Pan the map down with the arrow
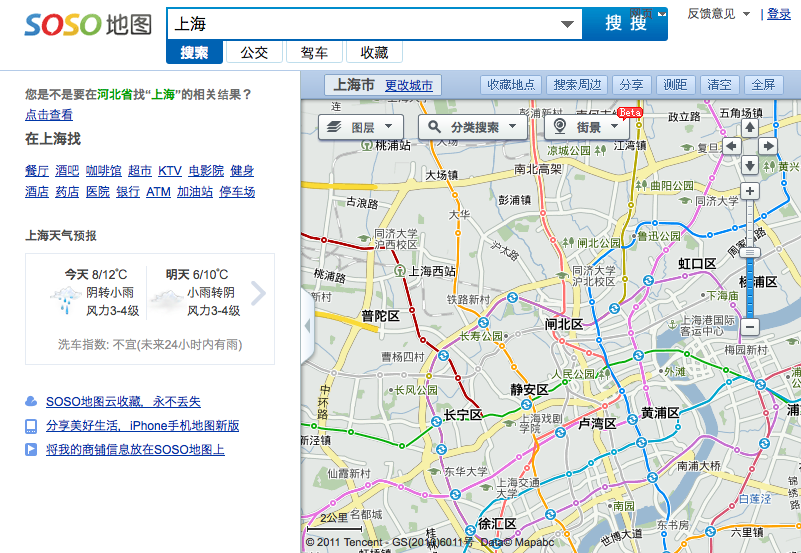The width and height of the screenshot is (801, 553). pyautogui.click(x=749, y=165)
